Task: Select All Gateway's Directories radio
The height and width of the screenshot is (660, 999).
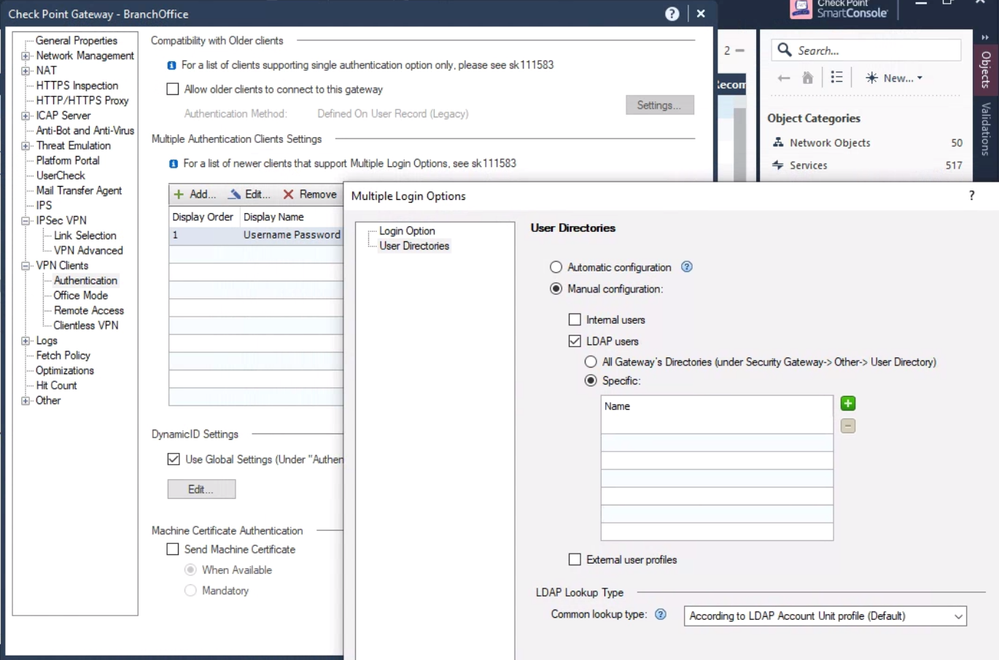Action: click(591, 362)
